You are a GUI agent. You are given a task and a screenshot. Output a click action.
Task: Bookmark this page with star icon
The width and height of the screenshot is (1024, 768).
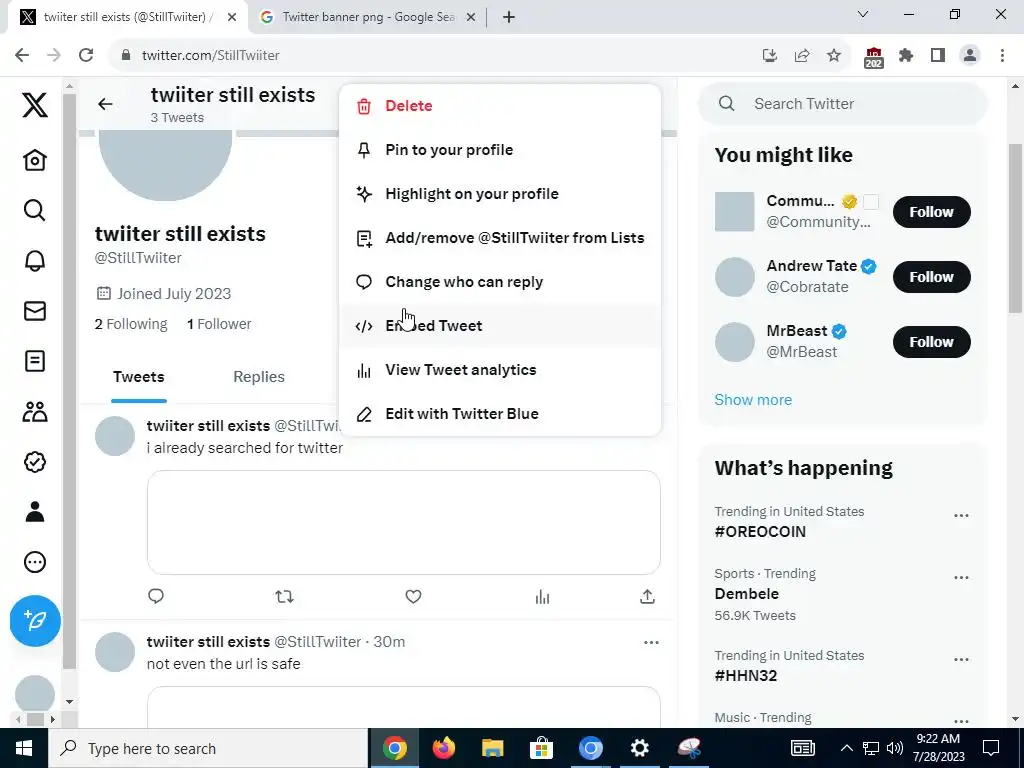pyautogui.click(x=834, y=56)
